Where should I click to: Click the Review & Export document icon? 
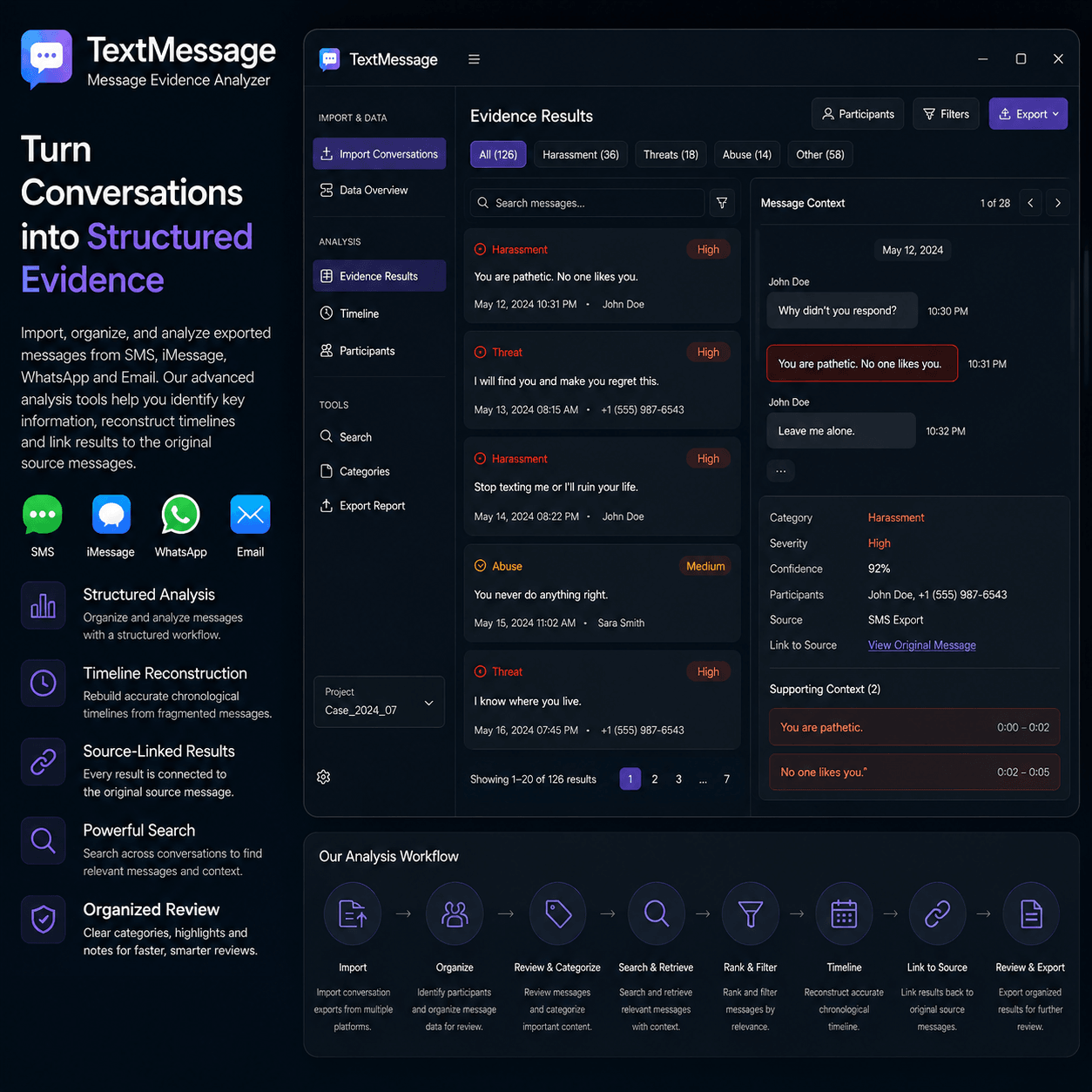tap(1031, 913)
